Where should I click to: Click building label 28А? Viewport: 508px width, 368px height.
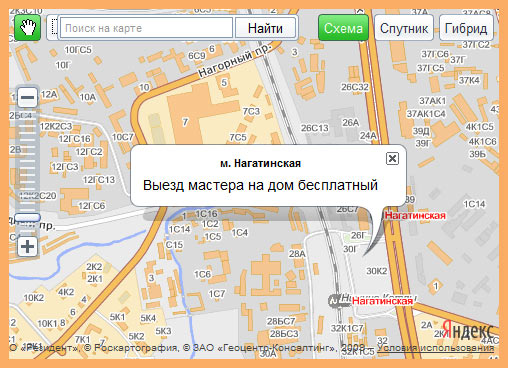297,254
